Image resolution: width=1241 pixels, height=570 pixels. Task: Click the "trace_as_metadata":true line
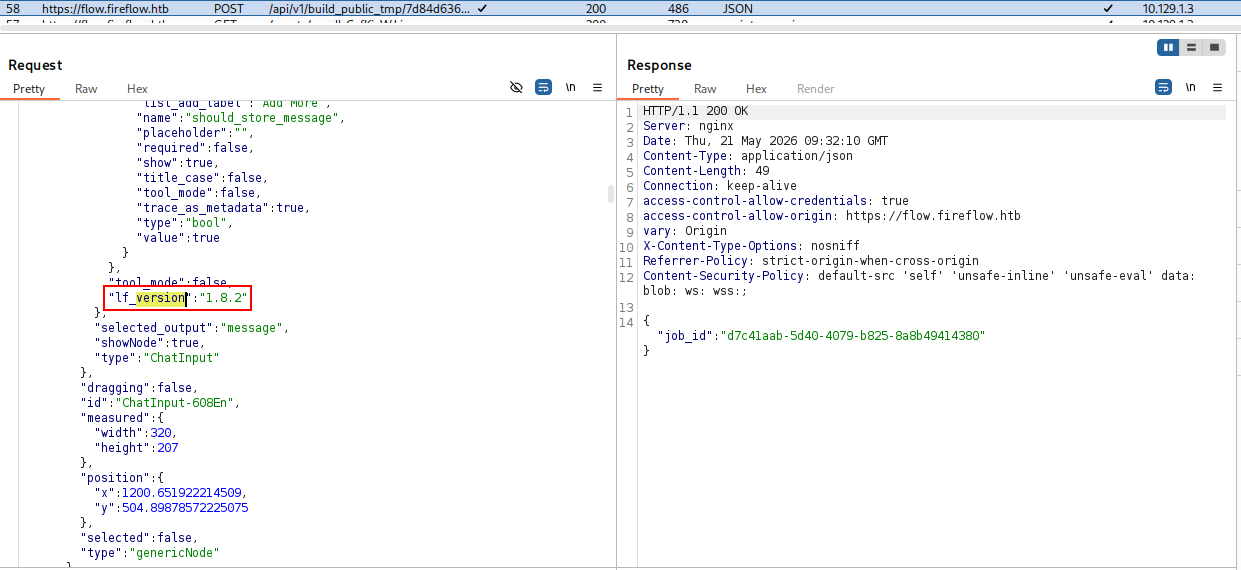pyautogui.click(x=223, y=208)
